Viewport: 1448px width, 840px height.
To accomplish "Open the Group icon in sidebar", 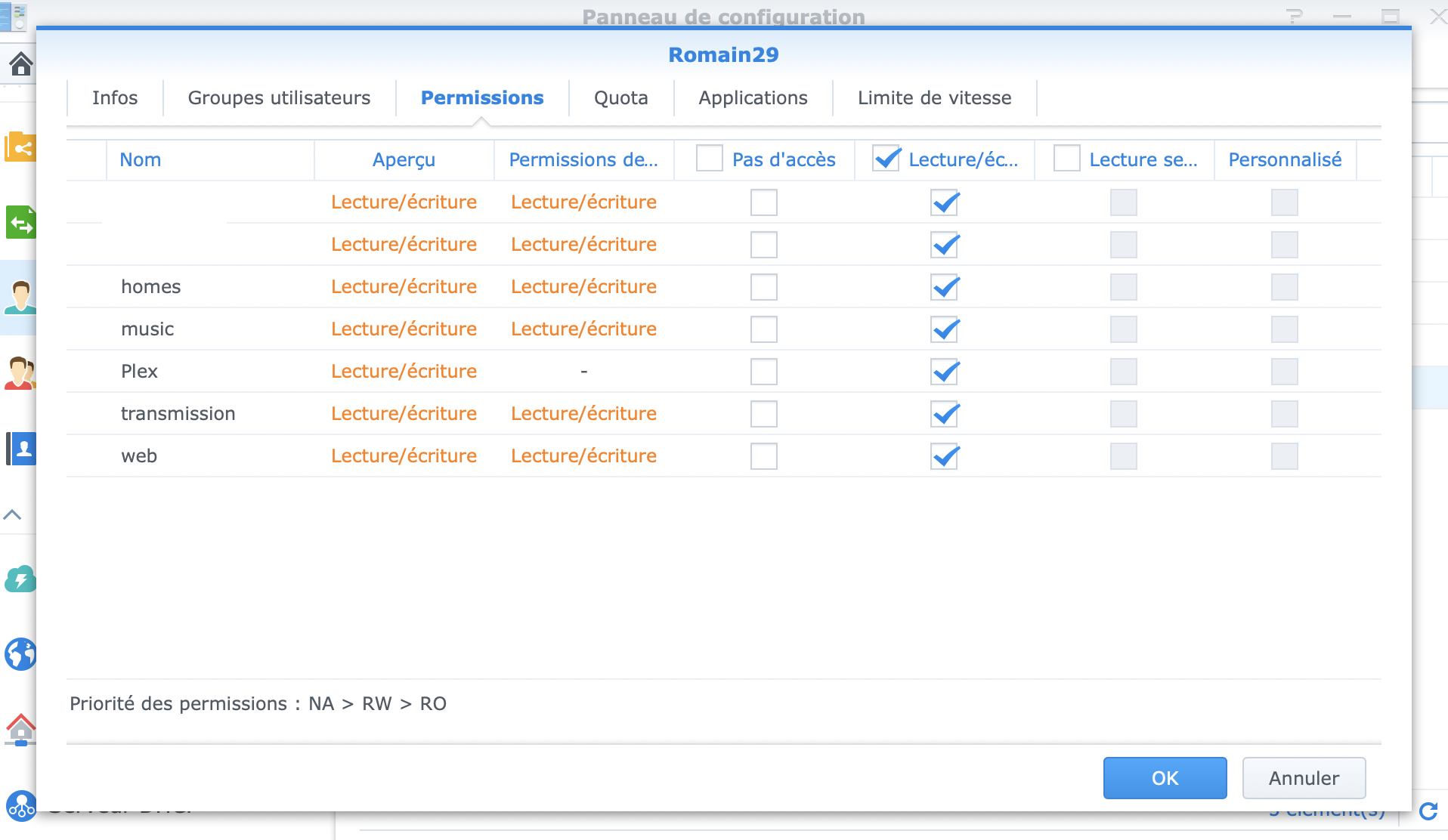I will (x=20, y=372).
